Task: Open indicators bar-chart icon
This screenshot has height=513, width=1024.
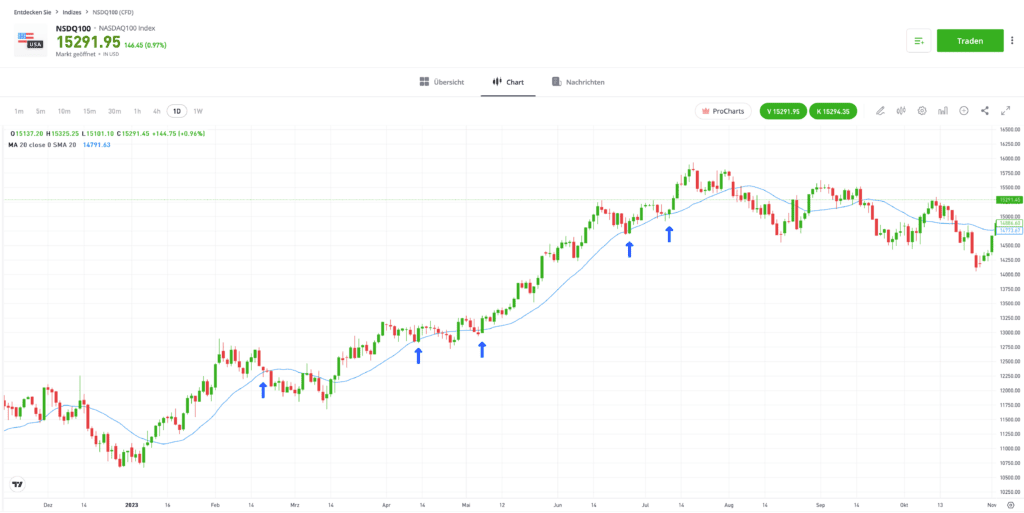Action: (x=943, y=111)
